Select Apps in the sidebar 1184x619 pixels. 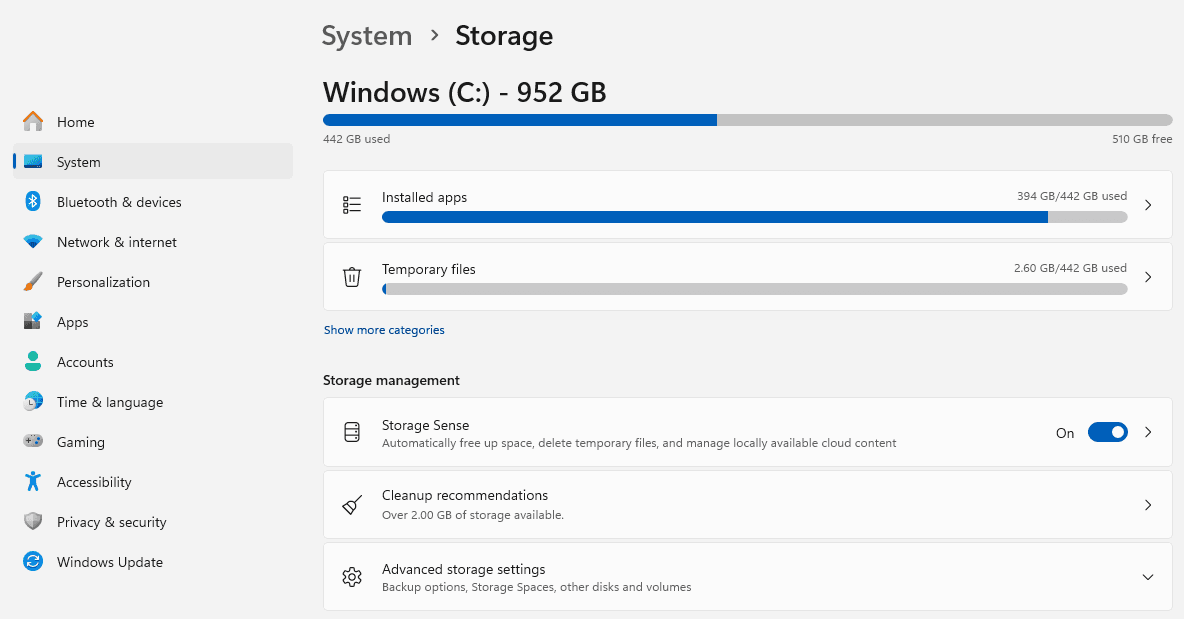click(73, 322)
